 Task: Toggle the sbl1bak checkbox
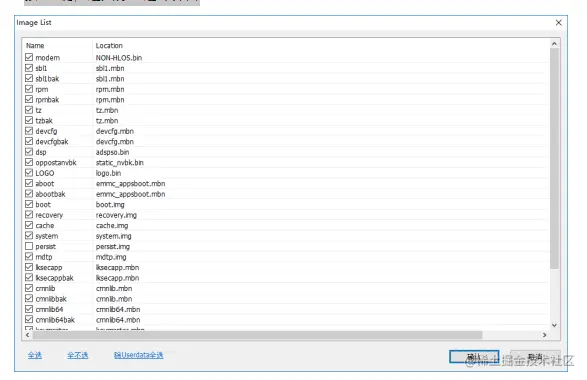[29, 78]
